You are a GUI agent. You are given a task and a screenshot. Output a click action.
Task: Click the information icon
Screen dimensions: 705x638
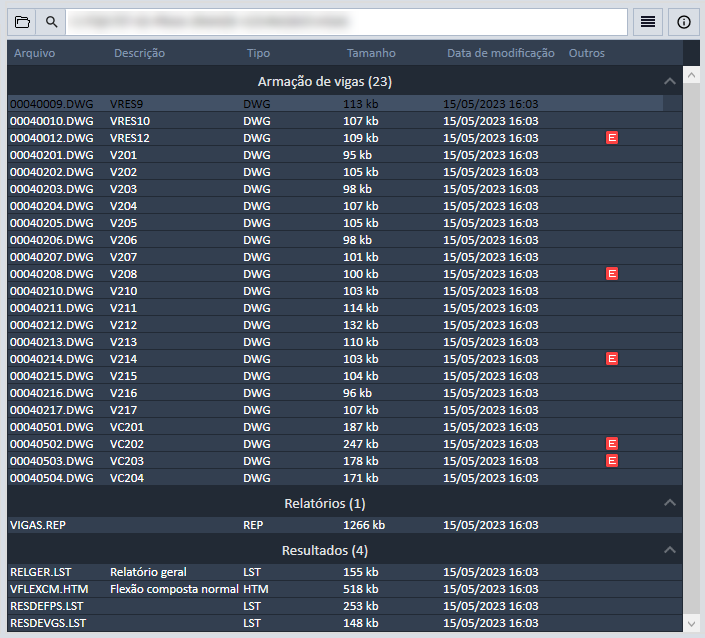(684, 21)
